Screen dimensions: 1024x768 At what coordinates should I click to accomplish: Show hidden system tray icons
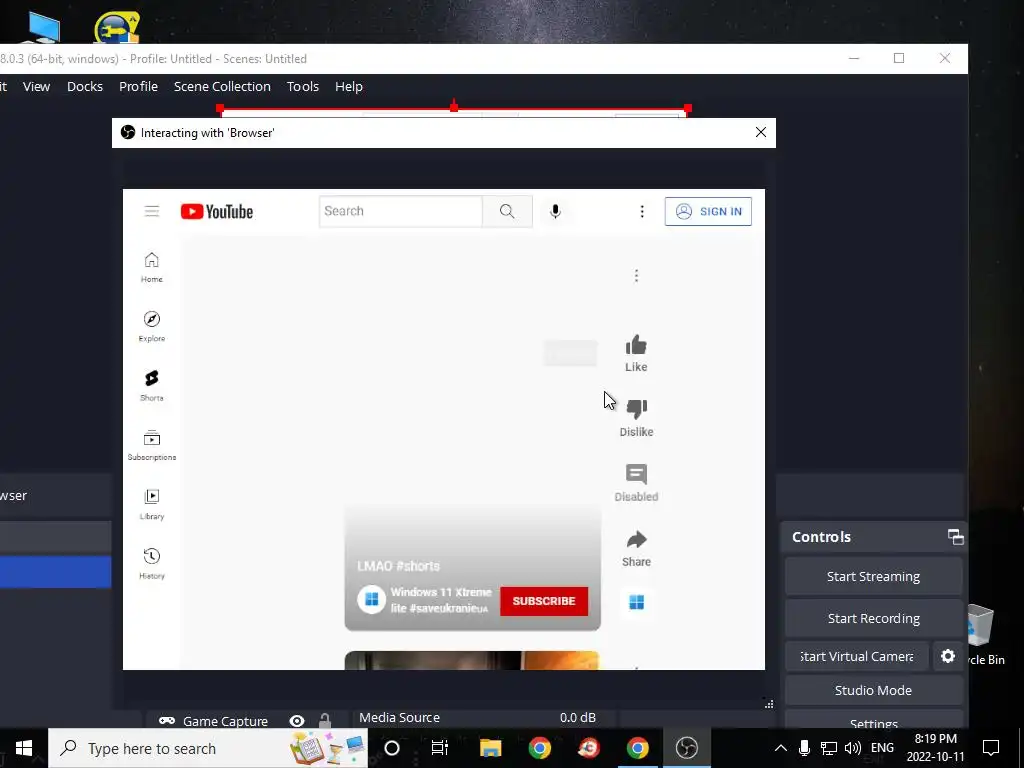coord(780,748)
